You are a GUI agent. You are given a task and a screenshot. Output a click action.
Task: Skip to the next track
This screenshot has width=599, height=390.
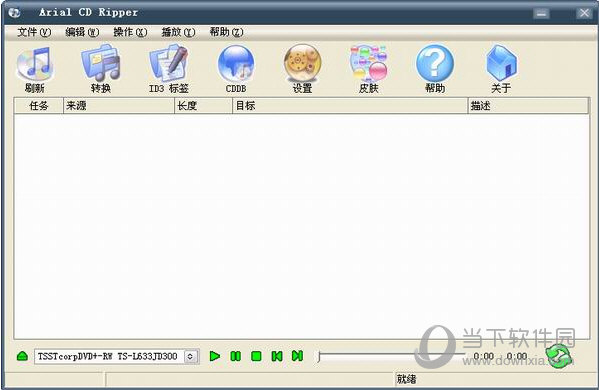(298, 356)
